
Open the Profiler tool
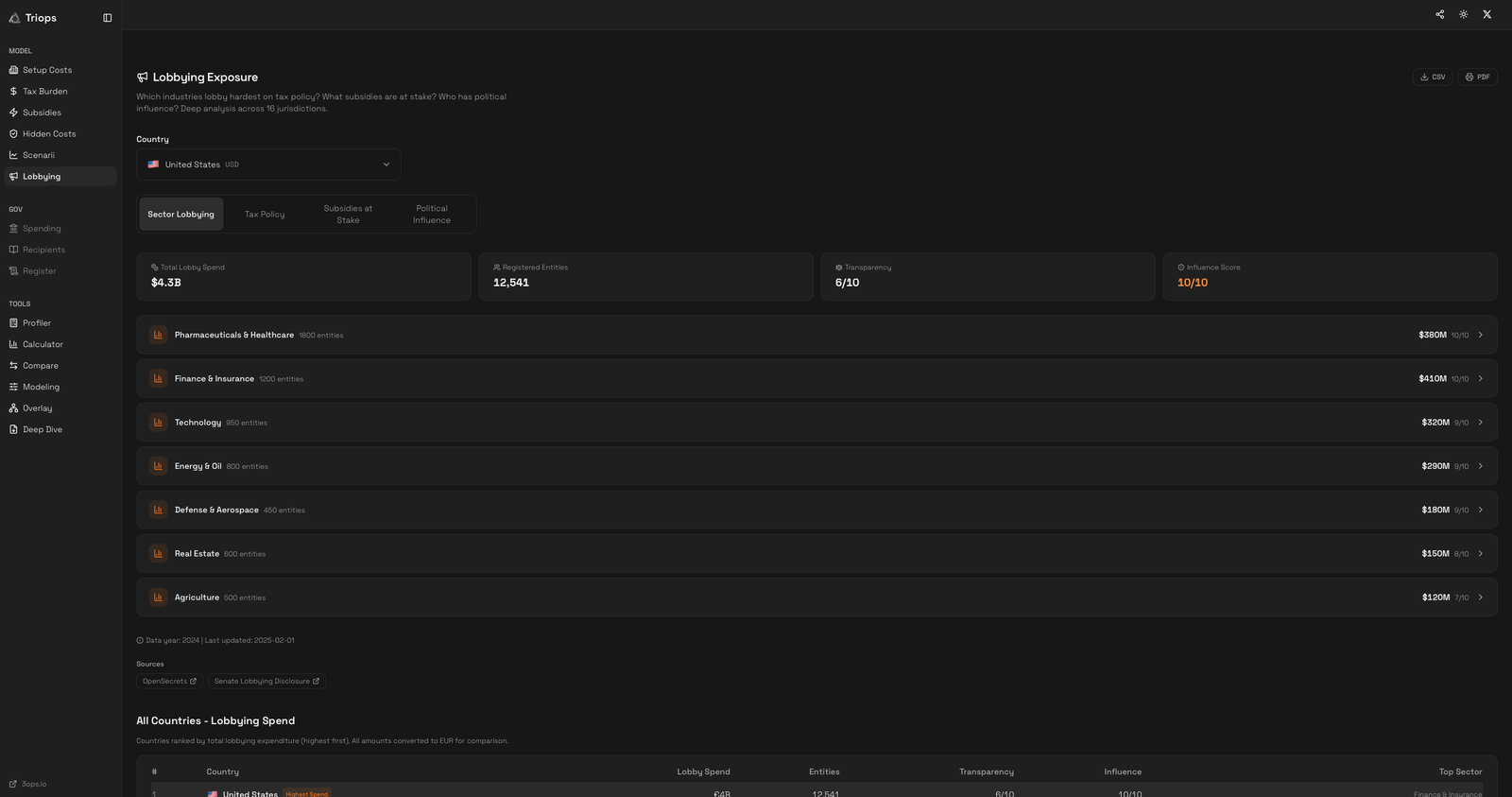pos(37,323)
